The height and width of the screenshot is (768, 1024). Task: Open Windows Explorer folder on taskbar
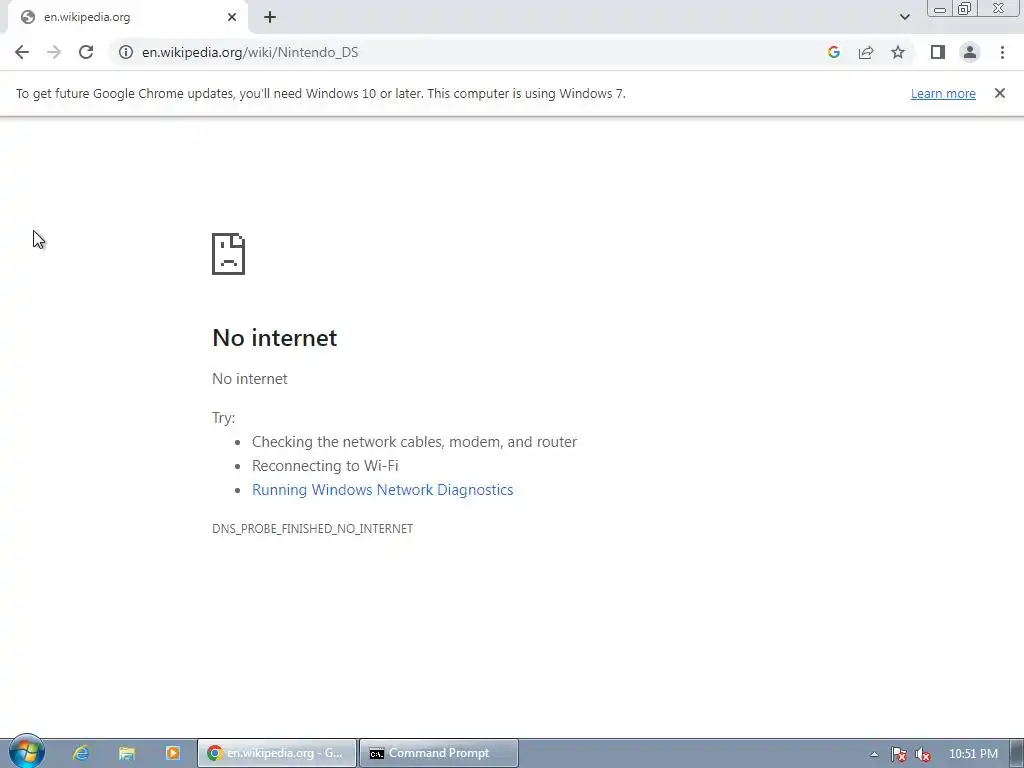tap(127, 753)
